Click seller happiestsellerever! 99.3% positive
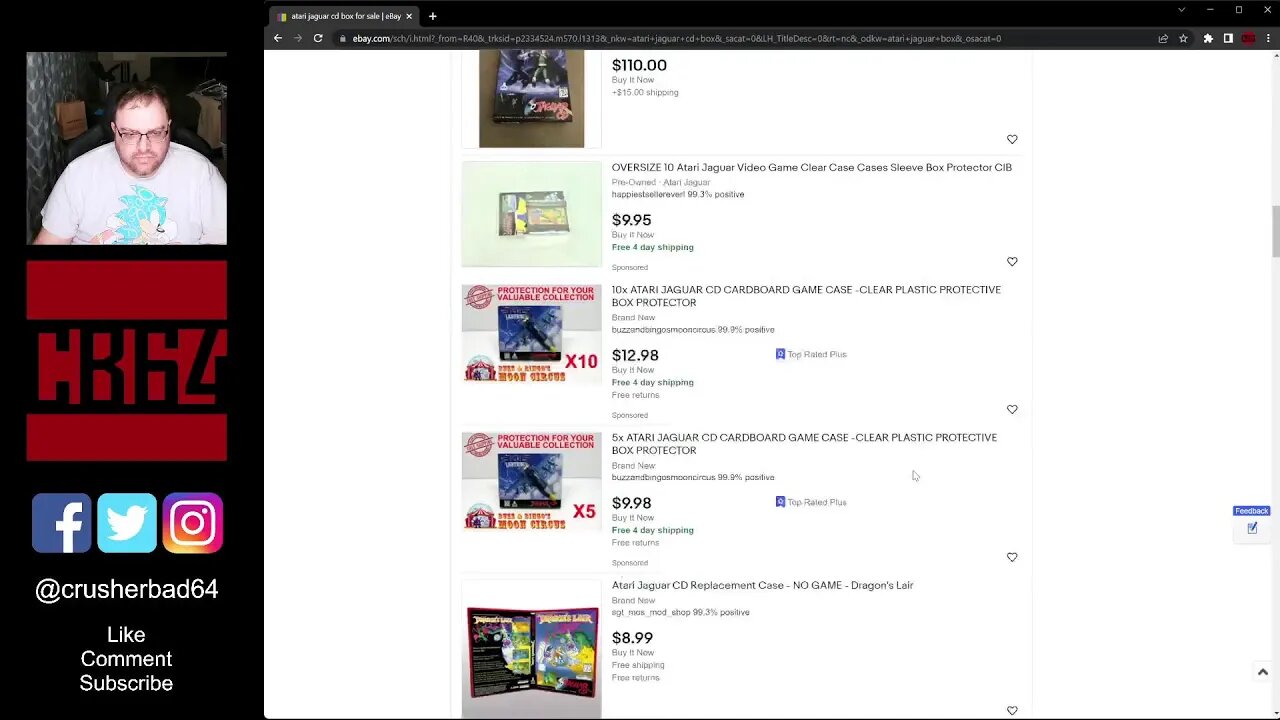This screenshot has height=720, width=1280. (x=678, y=194)
